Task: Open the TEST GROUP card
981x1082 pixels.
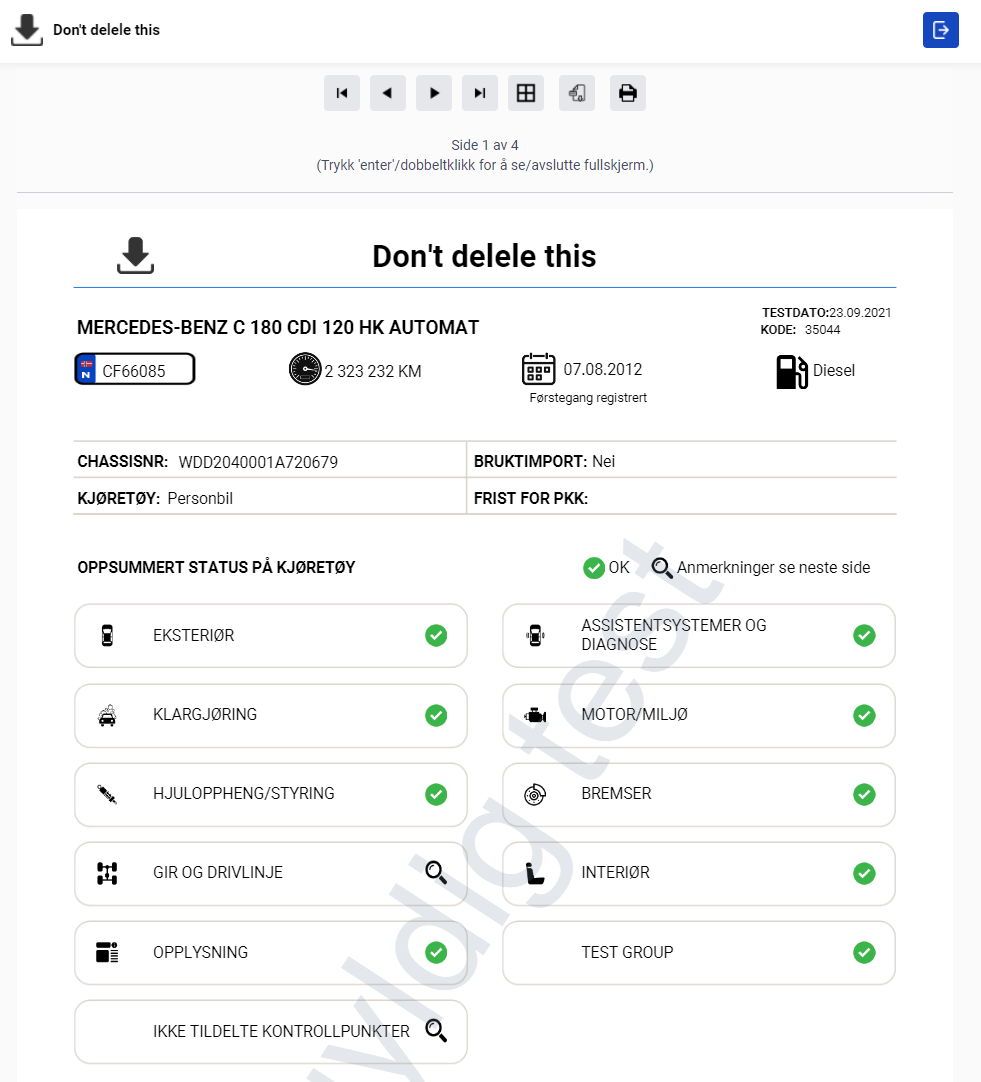Action: pyautogui.click(x=699, y=953)
